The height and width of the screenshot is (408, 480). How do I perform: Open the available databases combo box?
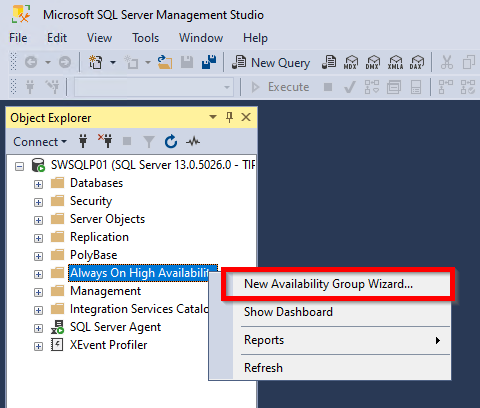click(x=154, y=87)
